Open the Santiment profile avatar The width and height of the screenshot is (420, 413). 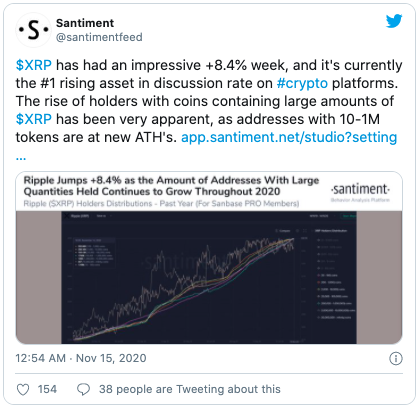33,30
